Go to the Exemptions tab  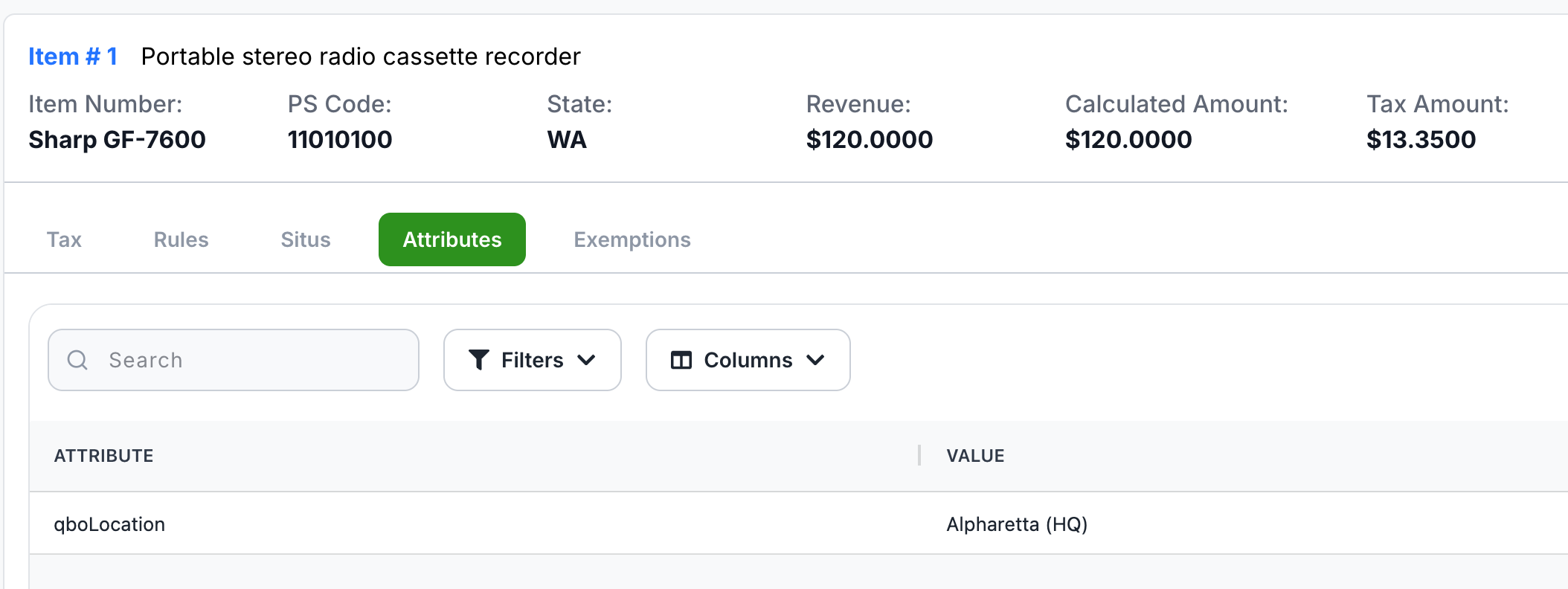click(x=632, y=239)
